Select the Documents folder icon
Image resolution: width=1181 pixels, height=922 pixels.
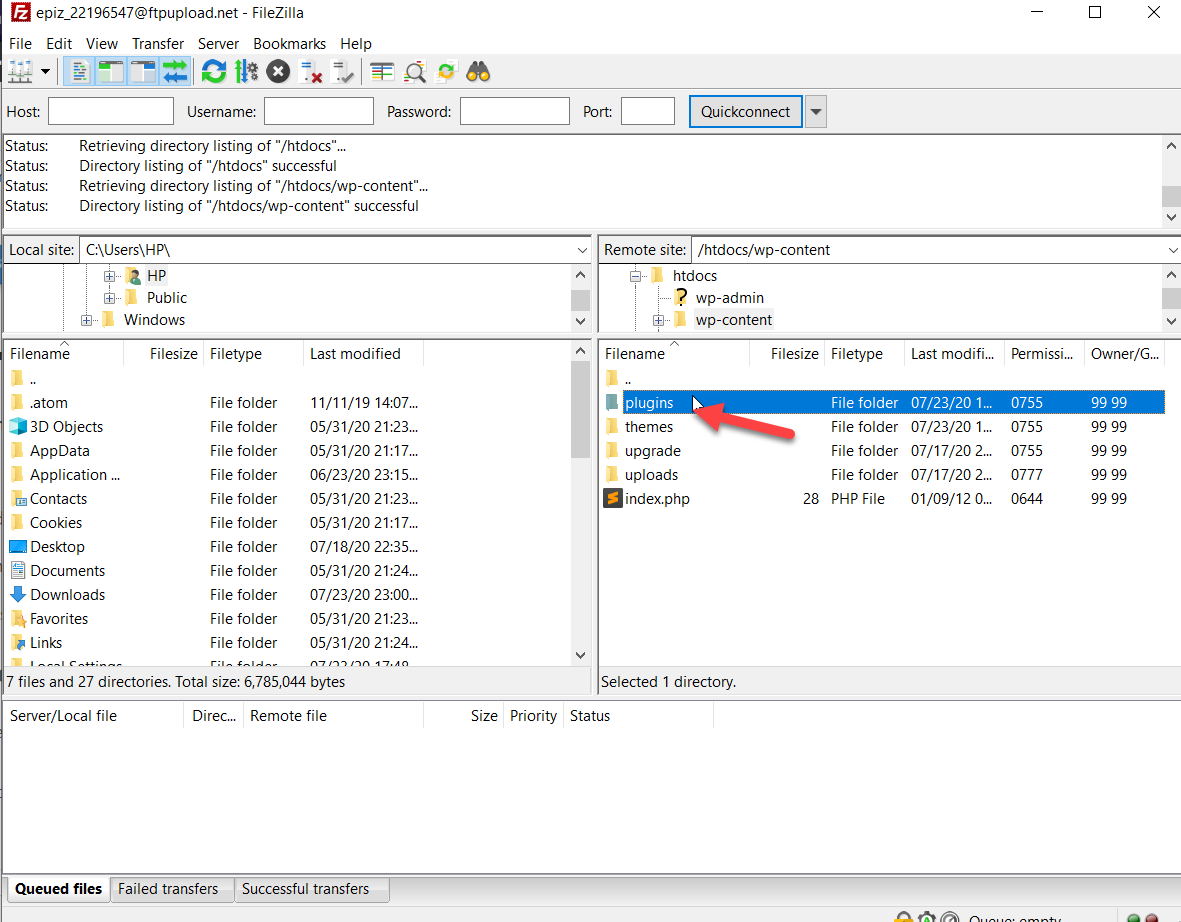pos(18,570)
